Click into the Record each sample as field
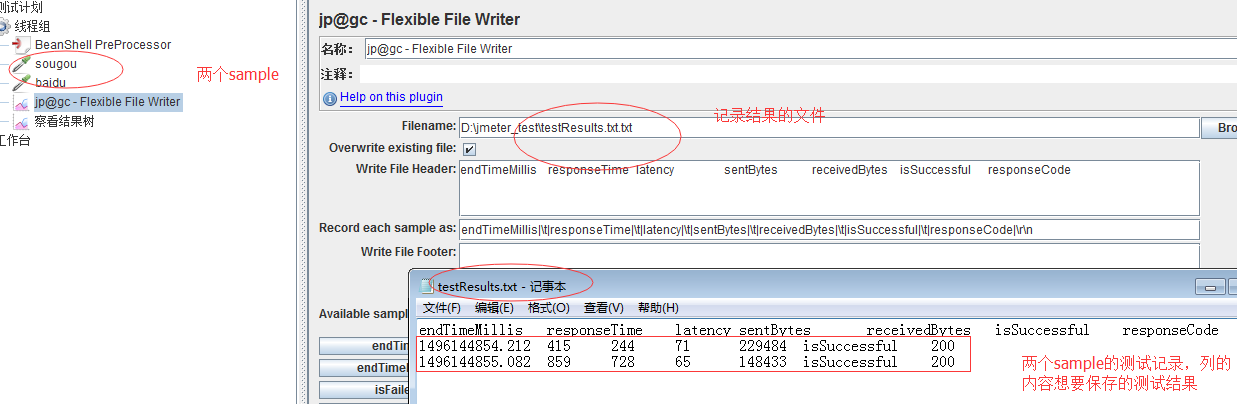Image resolution: width=1237 pixels, height=404 pixels. pos(828,229)
